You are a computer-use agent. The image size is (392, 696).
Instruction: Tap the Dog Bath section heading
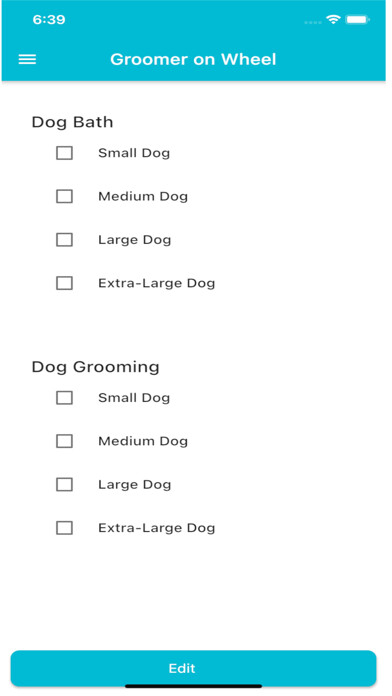72,122
